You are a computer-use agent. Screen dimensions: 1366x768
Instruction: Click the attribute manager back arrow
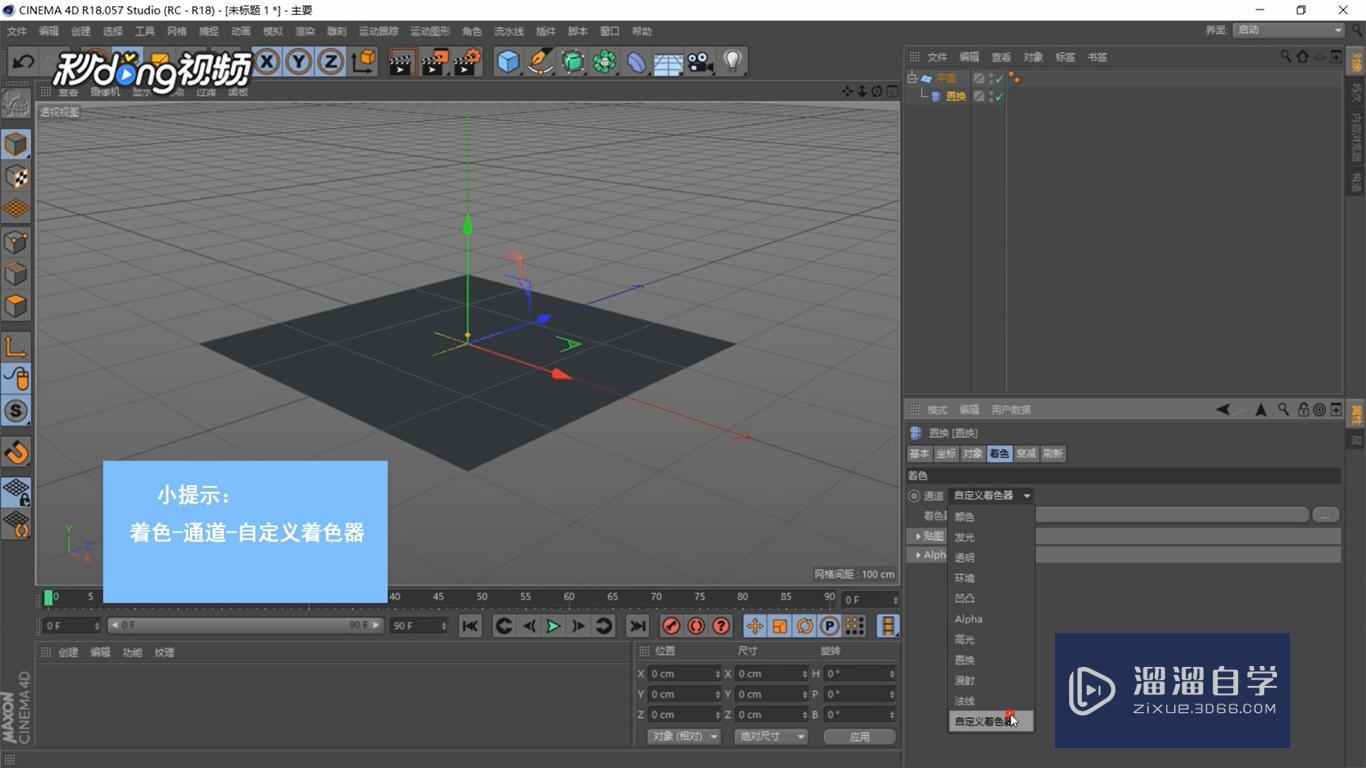[1223, 410]
